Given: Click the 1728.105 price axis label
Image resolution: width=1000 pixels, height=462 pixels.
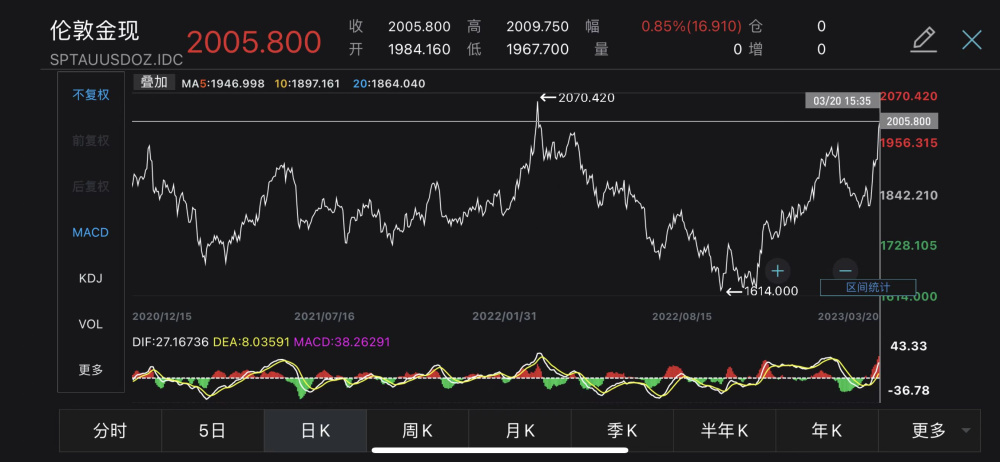Looking at the screenshot, I should tap(909, 246).
